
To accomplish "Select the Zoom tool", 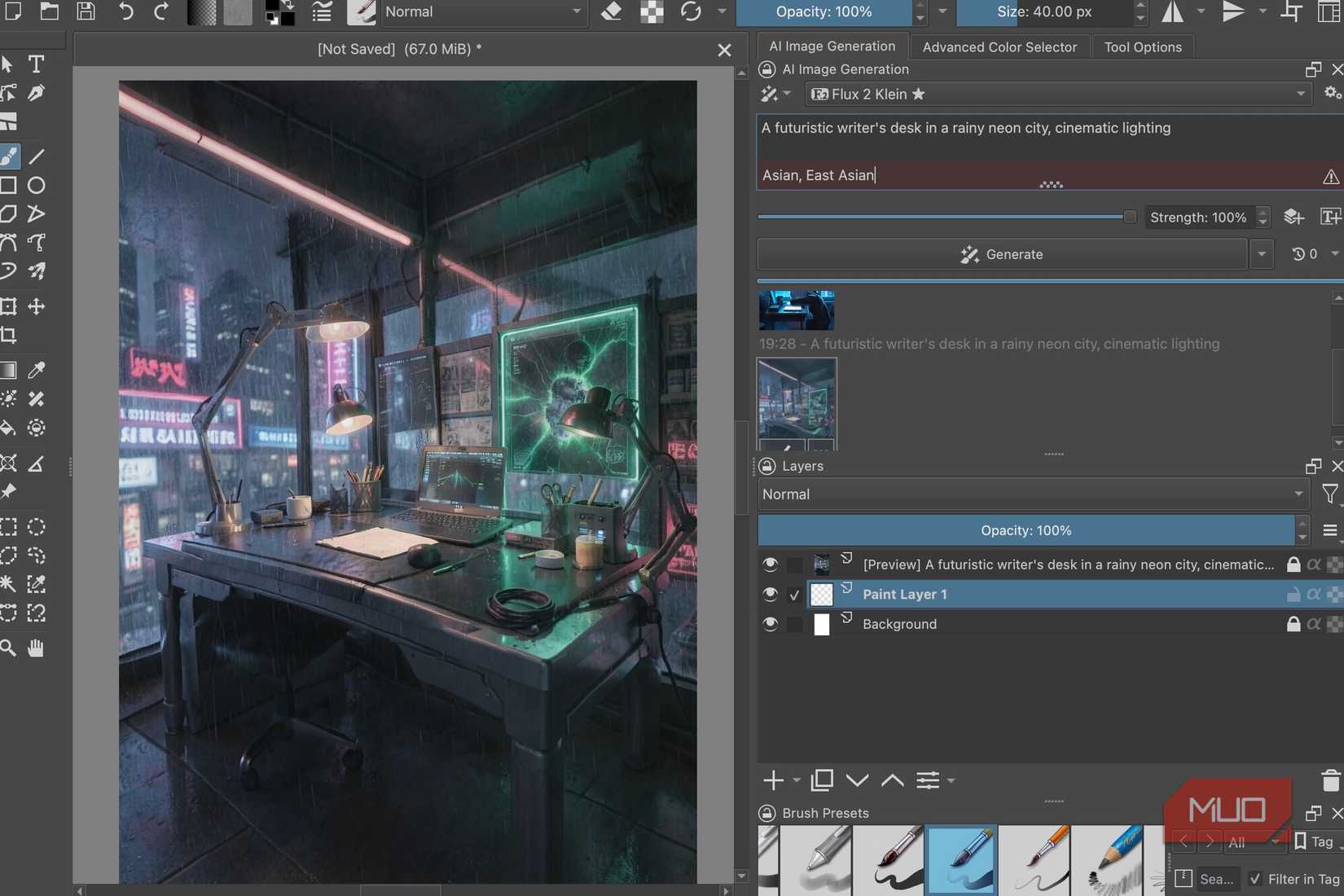I will tap(9, 648).
